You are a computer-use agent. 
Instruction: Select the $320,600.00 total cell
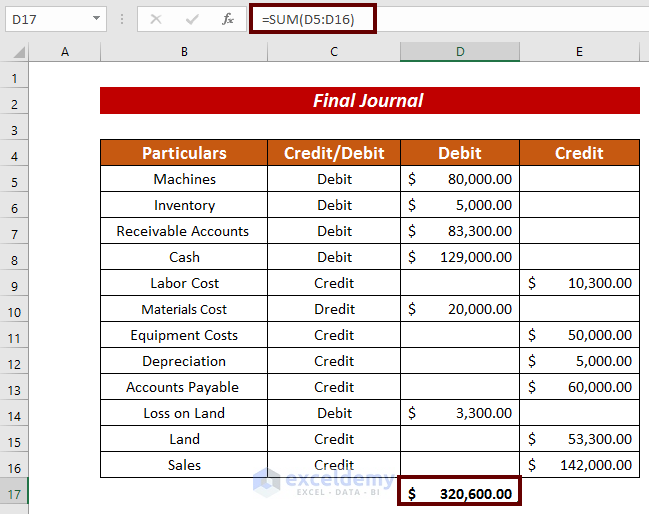(x=459, y=491)
